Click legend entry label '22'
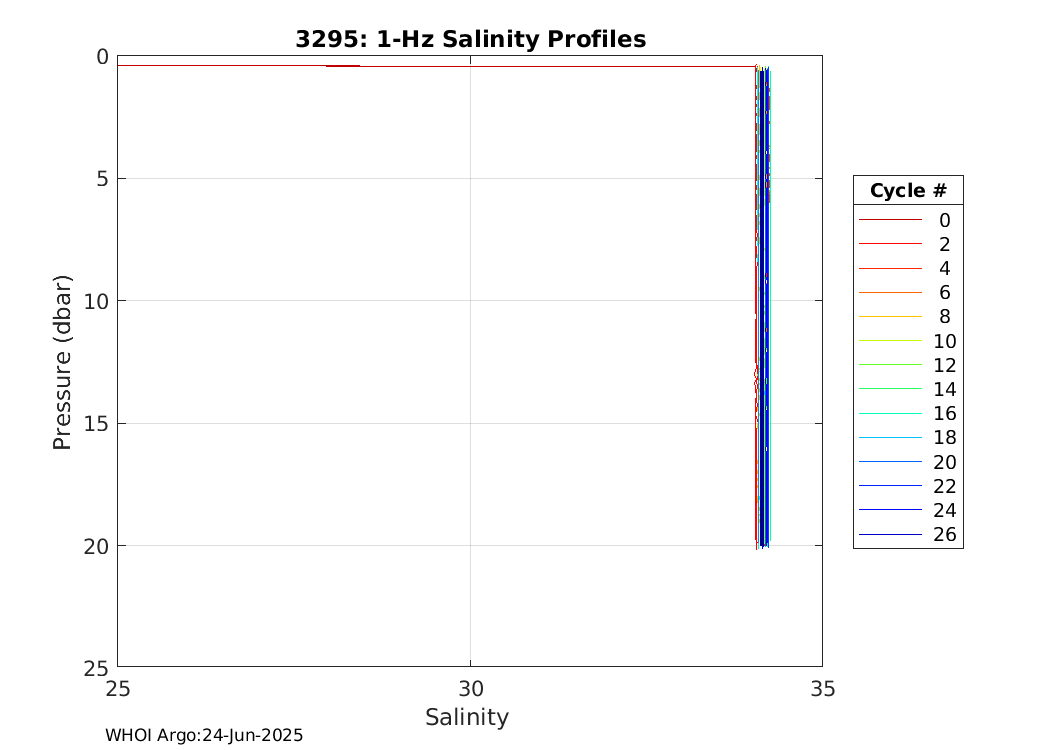 click(x=945, y=486)
